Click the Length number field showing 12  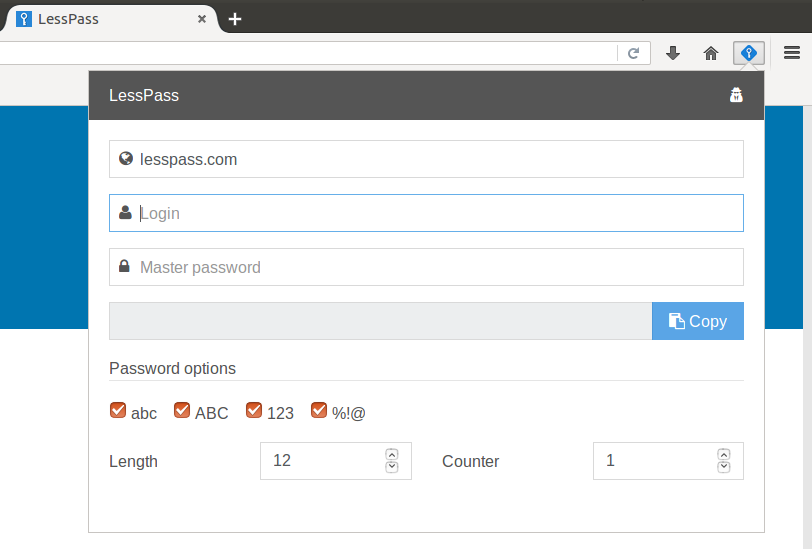pos(336,461)
